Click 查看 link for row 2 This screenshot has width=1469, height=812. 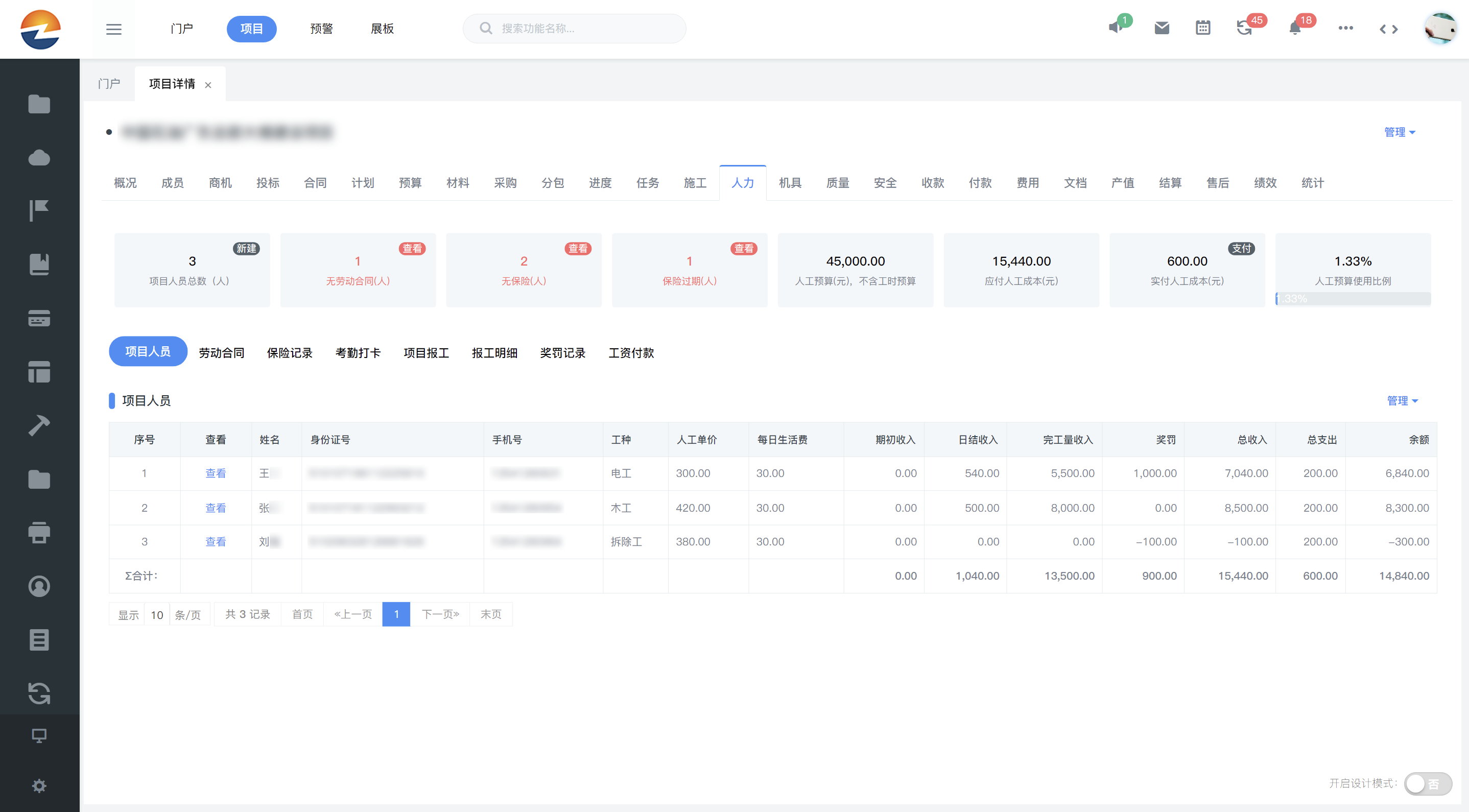coord(216,508)
